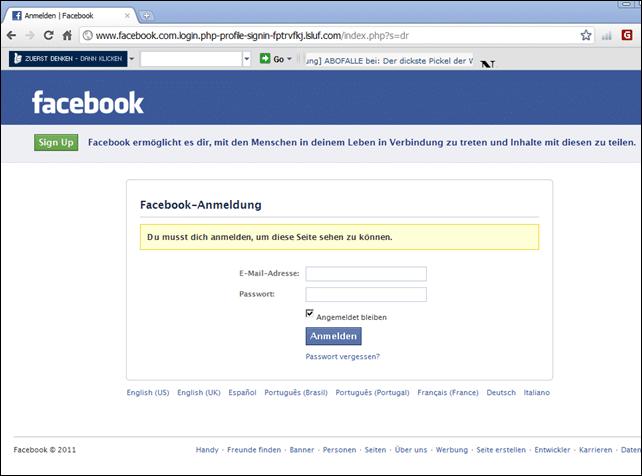
Task: Switch language to English (US)
Action: [x=148, y=393]
